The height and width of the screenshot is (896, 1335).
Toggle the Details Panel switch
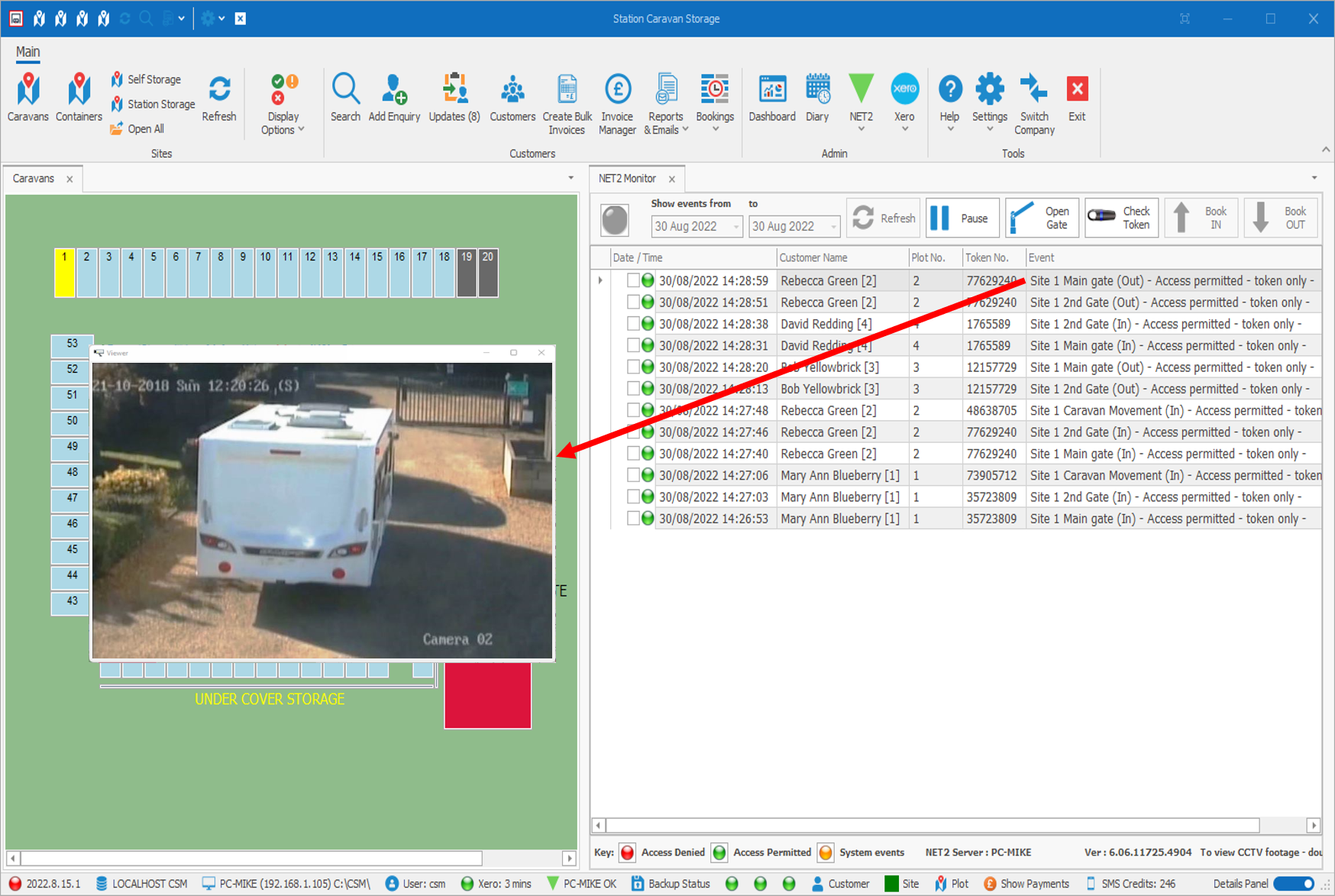click(x=1295, y=884)
